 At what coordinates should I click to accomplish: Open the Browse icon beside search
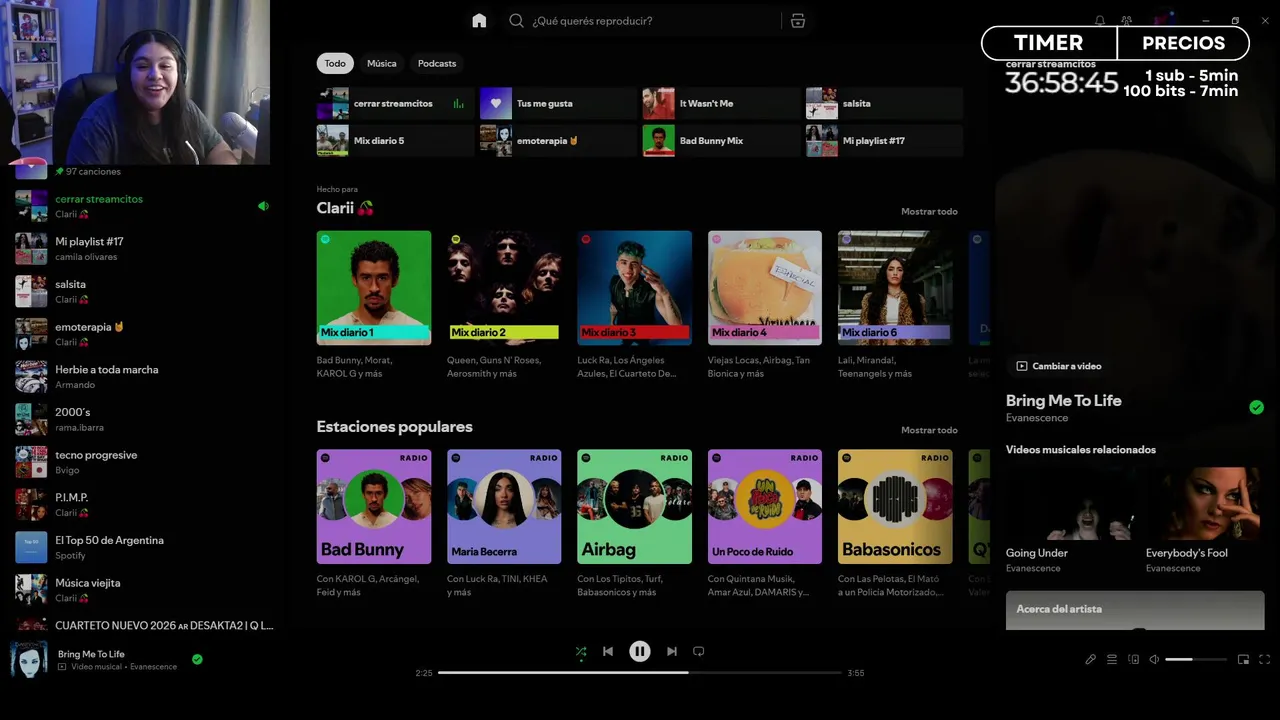tap(797, 20)
